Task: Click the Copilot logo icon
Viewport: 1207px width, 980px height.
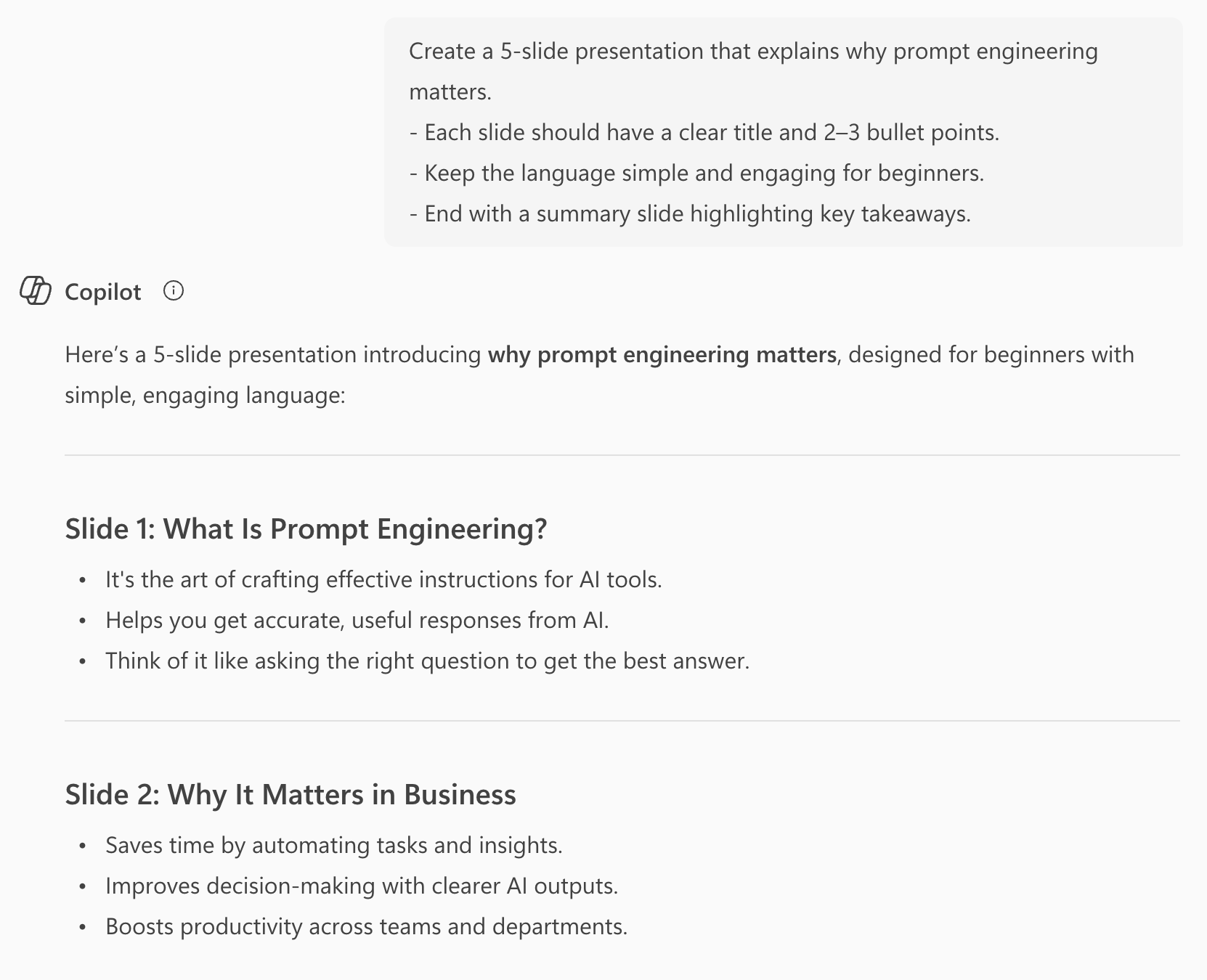Action: pos(35,291)
